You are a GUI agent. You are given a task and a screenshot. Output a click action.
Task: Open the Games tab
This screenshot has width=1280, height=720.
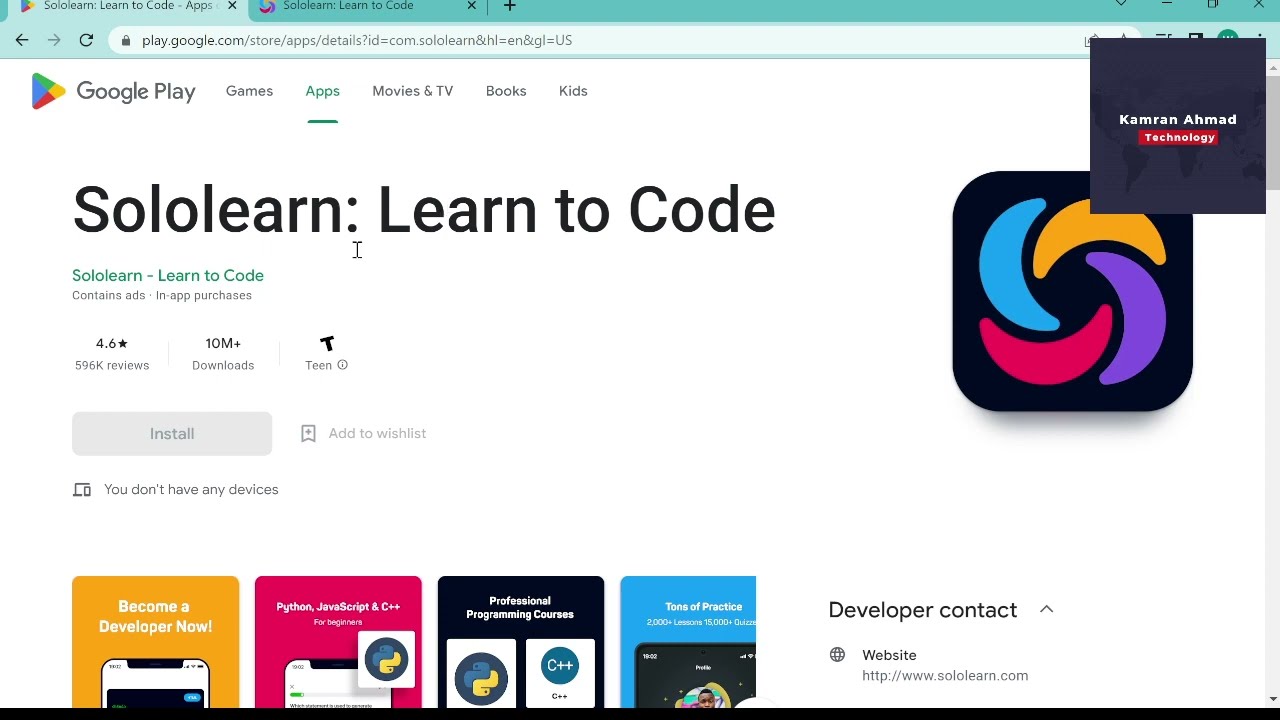coord(249,91)
